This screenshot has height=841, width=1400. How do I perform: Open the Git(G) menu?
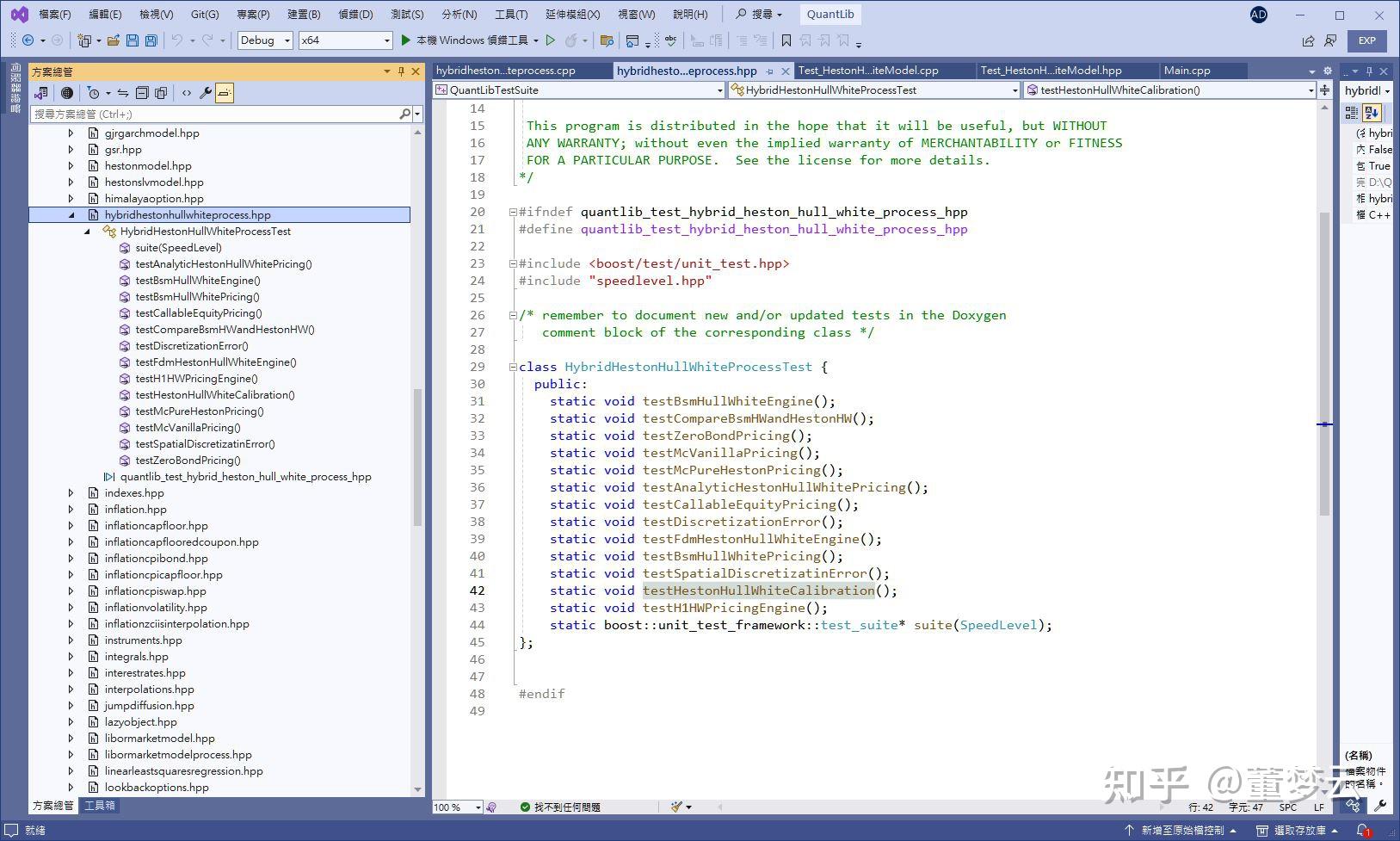(x=205, y=15)
